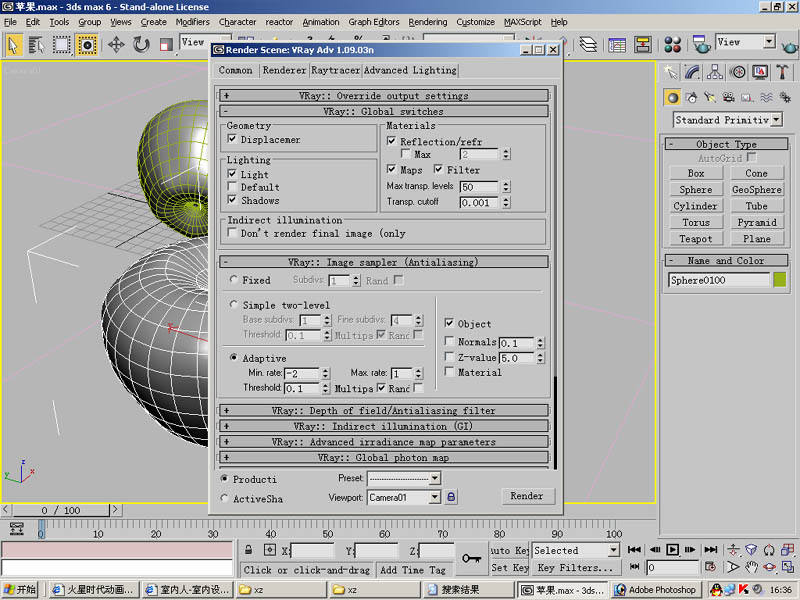Expand VRay Global photon map rollout

tap(384, 458)
